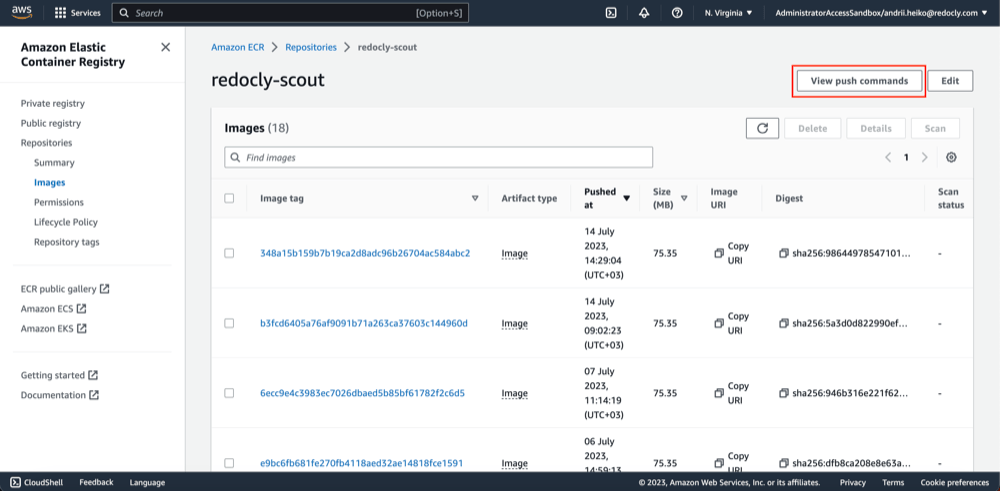Copy digest icon for sha256:5a3d0d822990ef
Image resolution: width=1000 pixels, height=491 pixels.
pos(784,323)
